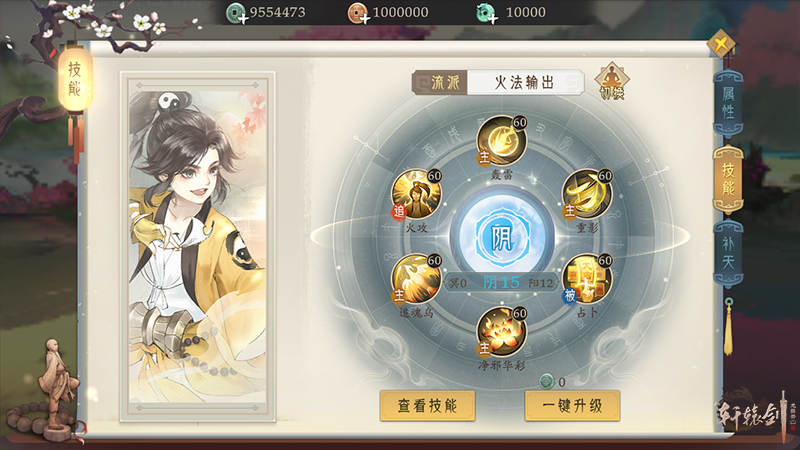Click the 查看技能 button

coord(428,406)
